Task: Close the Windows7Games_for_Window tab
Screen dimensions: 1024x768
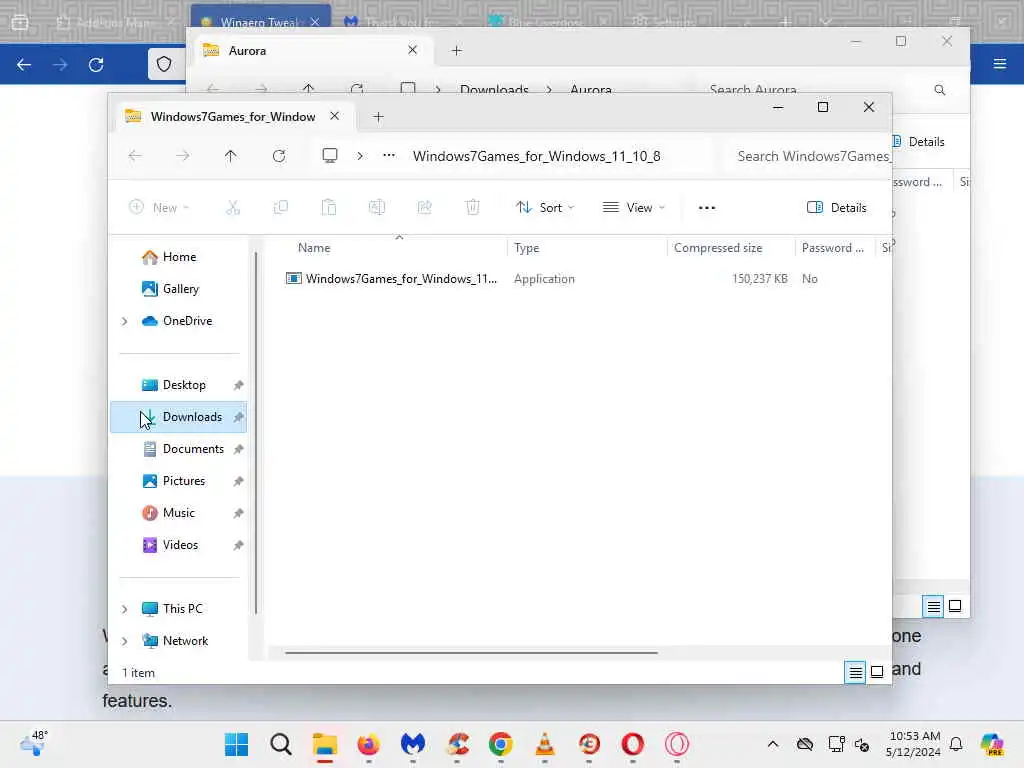Action: (x=334, y=116)
